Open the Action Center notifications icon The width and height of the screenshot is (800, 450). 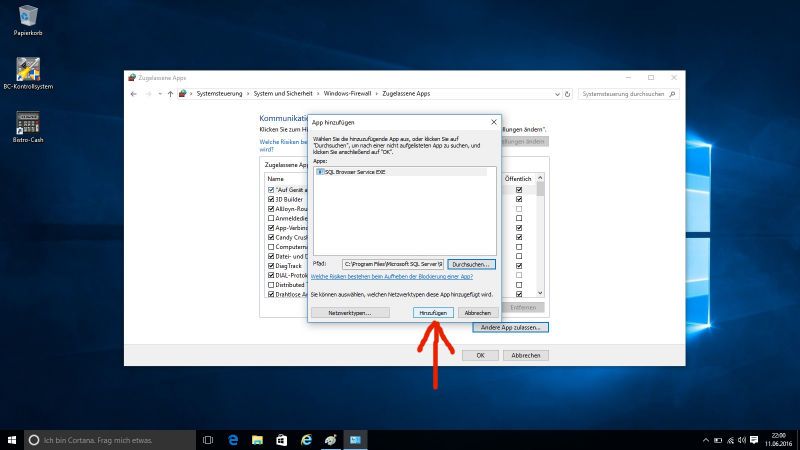coord(754,440)
